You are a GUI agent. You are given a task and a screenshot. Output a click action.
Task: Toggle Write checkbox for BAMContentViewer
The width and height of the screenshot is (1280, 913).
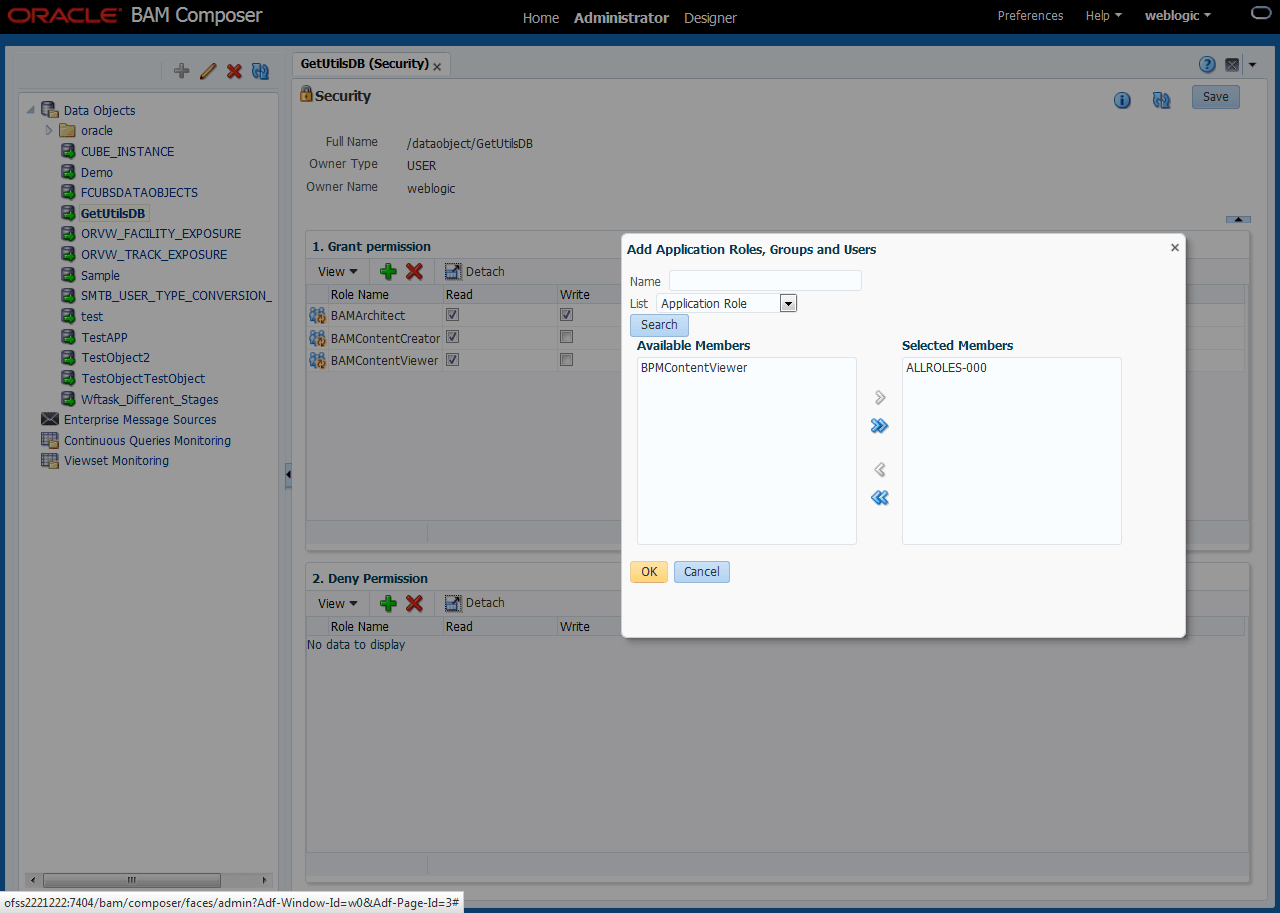(566, 359)
